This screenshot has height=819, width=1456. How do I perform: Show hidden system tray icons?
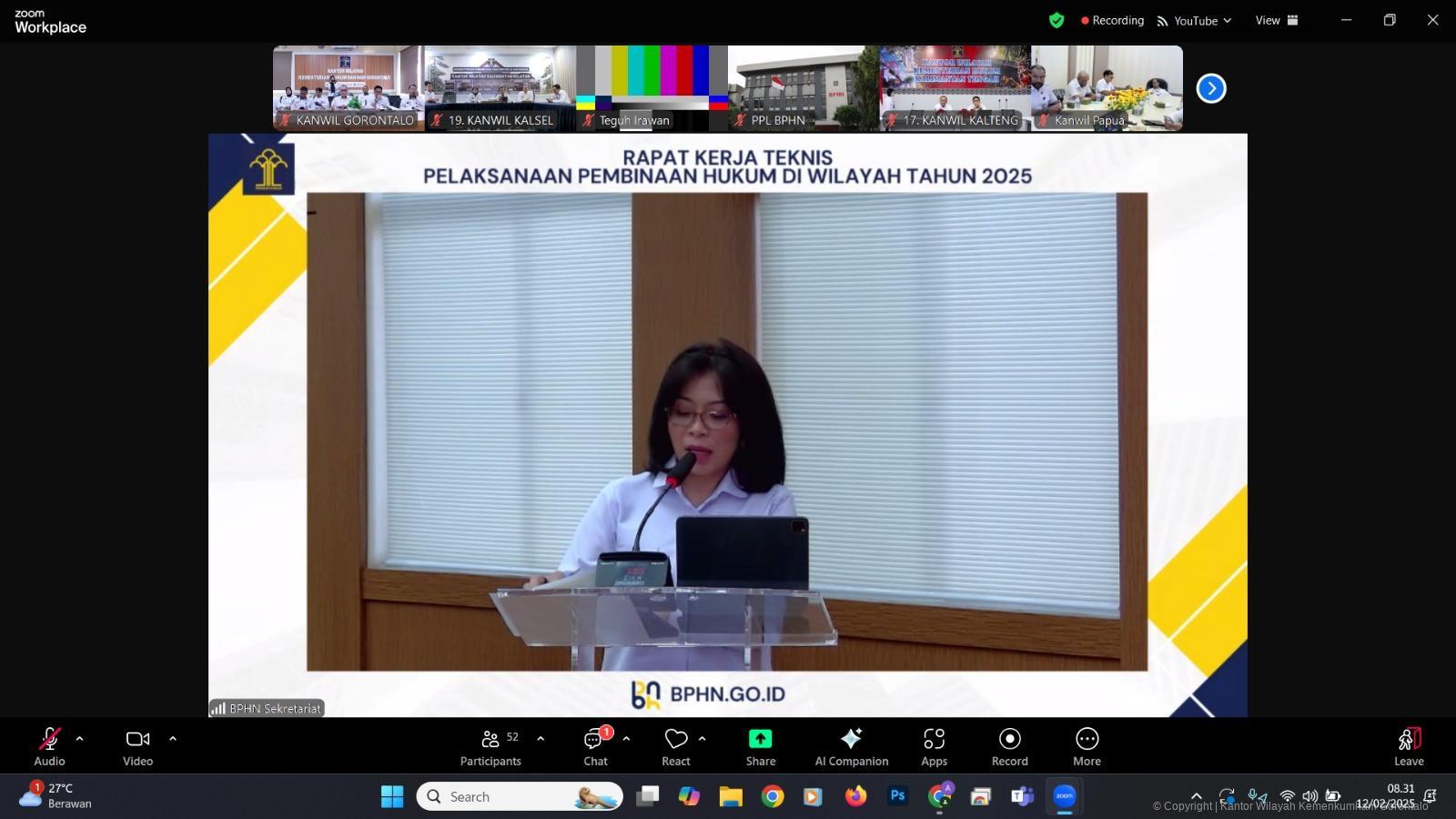(1197, 796)
